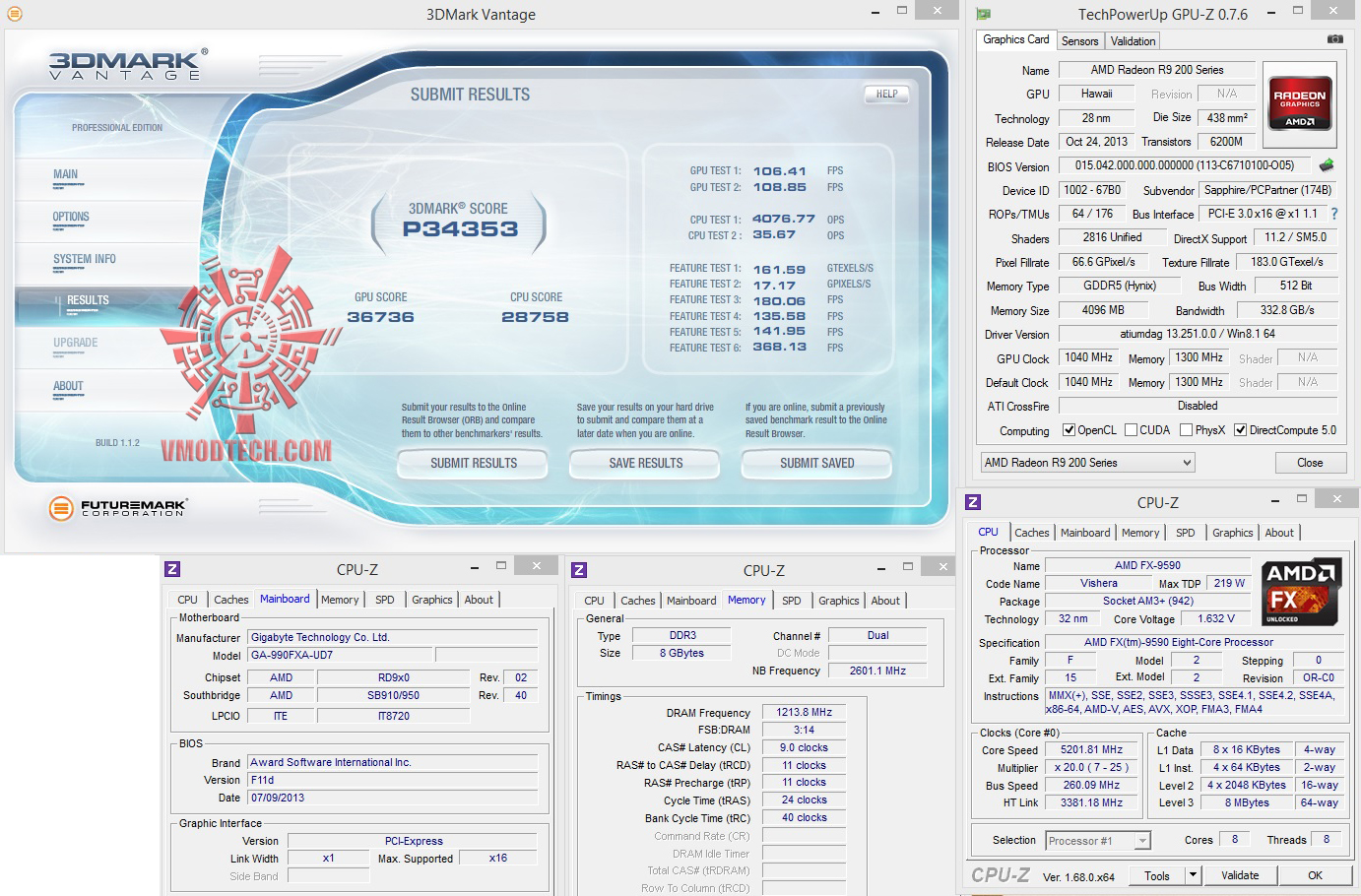Open the Processor #1 selection dropdown
The image size is (1361, 896).
point(1097,841)
